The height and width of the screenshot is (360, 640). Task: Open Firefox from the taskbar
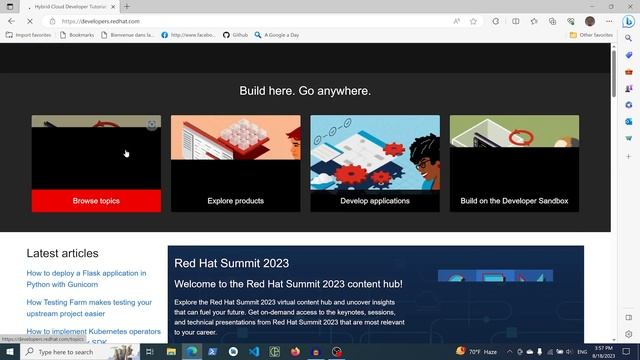pyautogui.click(x=295, y=352)
